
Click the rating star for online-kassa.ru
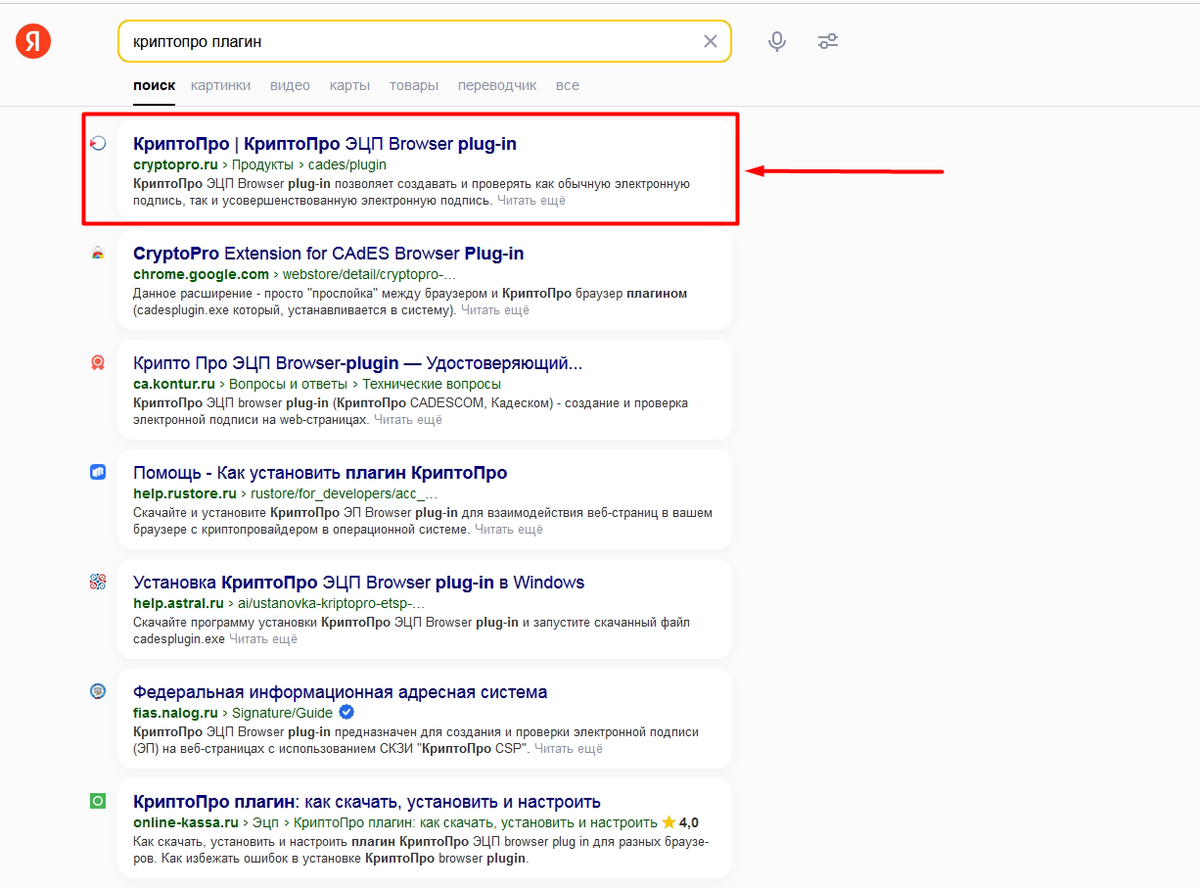(668, 822)
